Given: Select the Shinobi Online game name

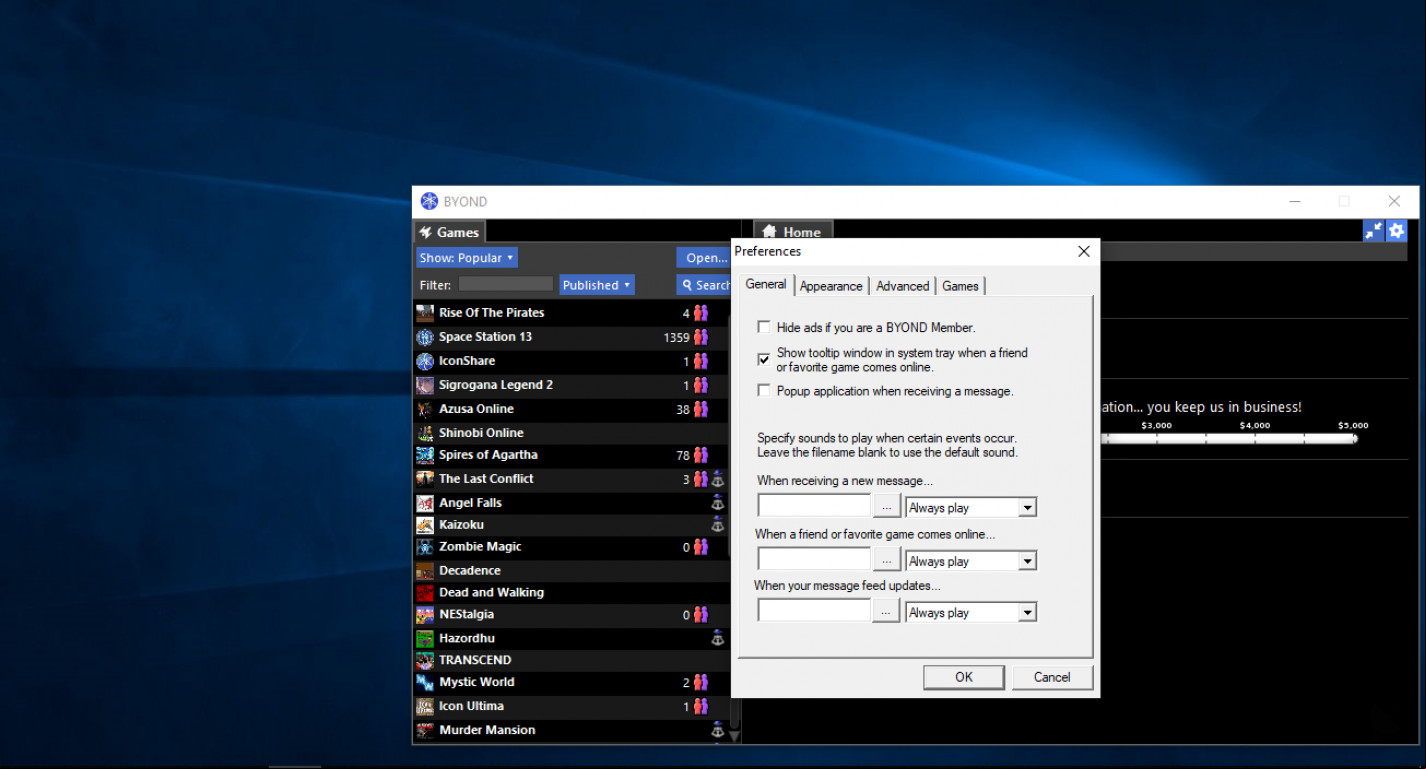Looking at the screenshot, I should [x=481, y=433].
